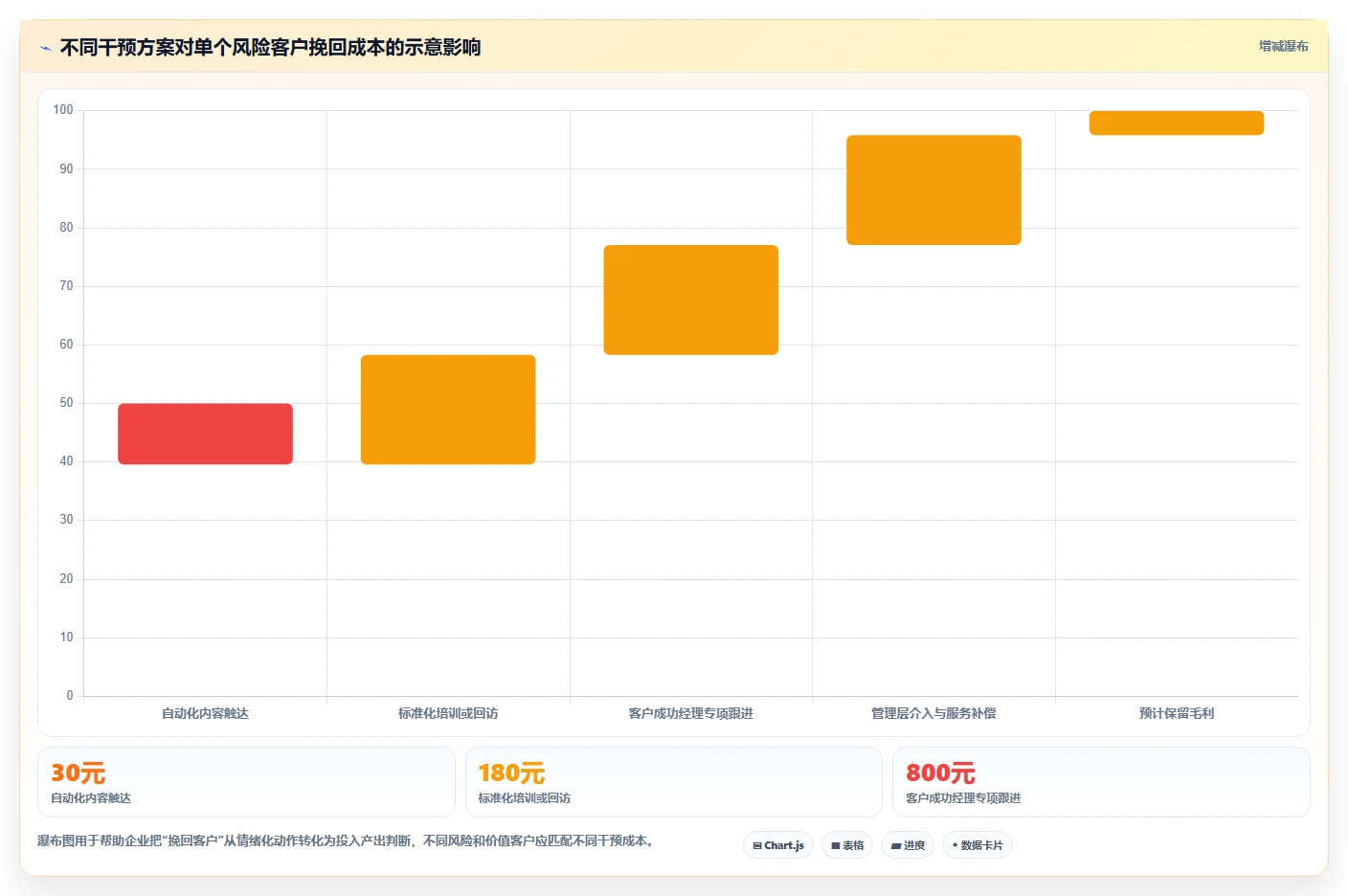Click the 数据卡片 chip
The width and height of the screenshot is (1348, 896).
977,845
